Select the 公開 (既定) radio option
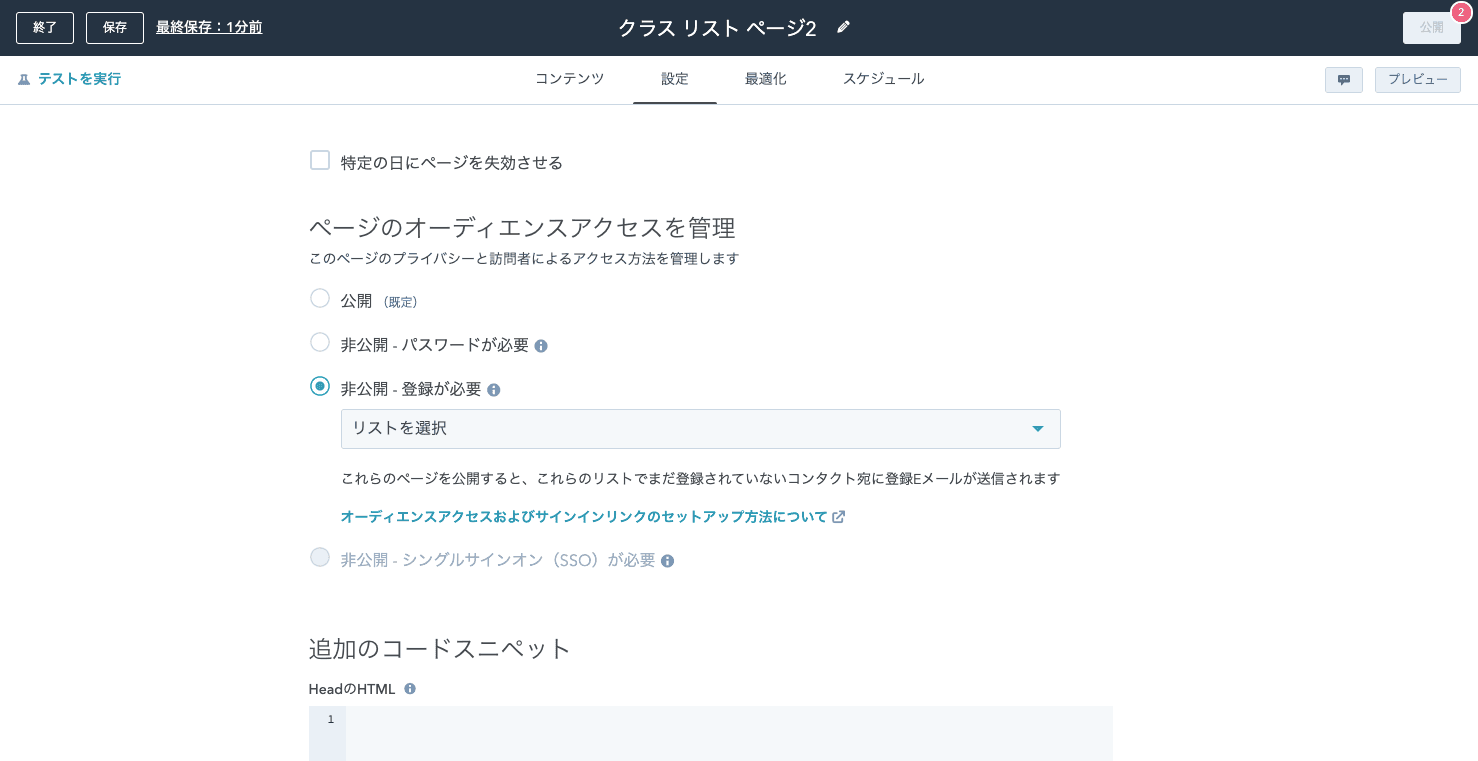The image size is (1478, 761). point(320,298)
